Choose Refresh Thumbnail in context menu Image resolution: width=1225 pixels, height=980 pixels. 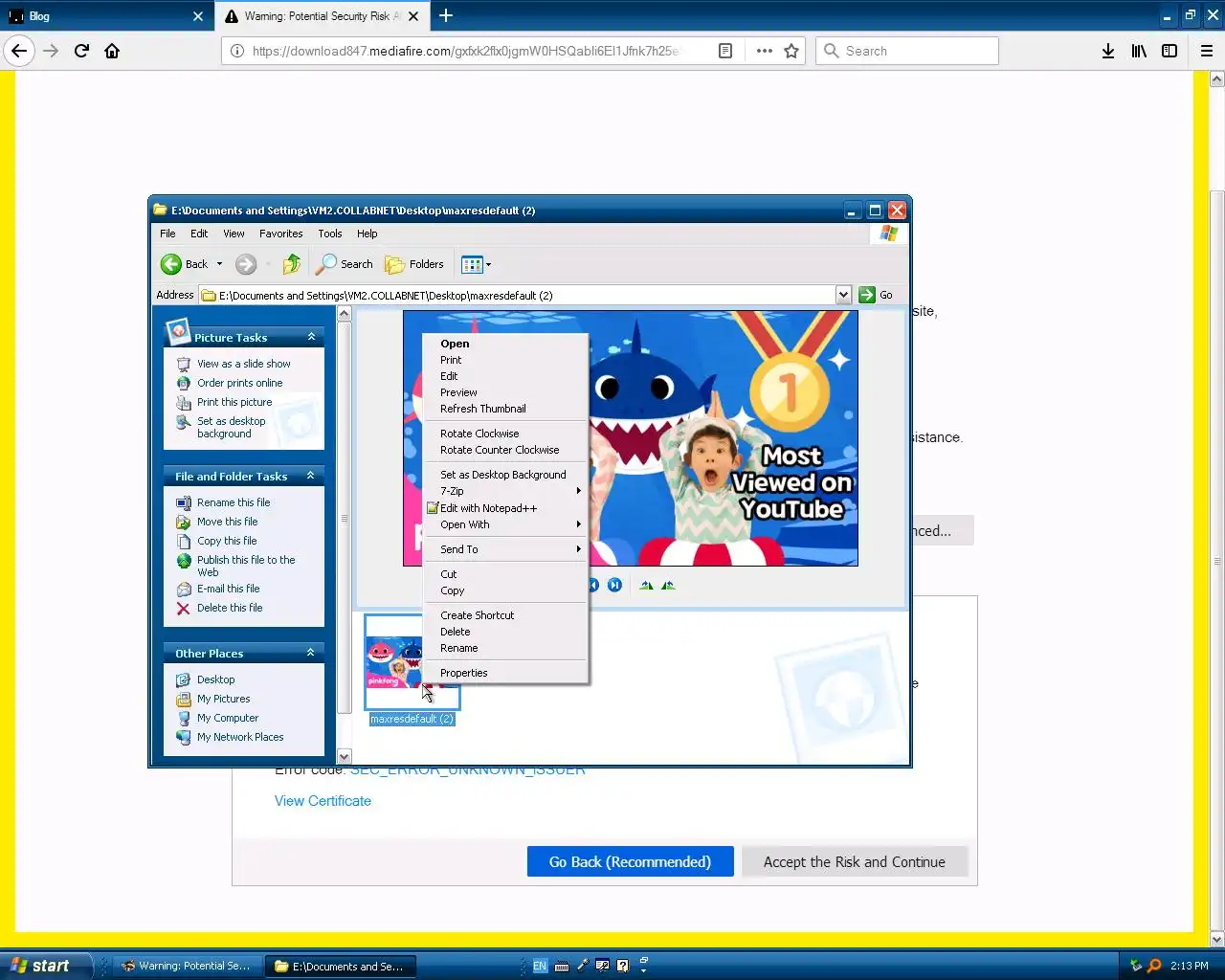[x=505, y=409]
